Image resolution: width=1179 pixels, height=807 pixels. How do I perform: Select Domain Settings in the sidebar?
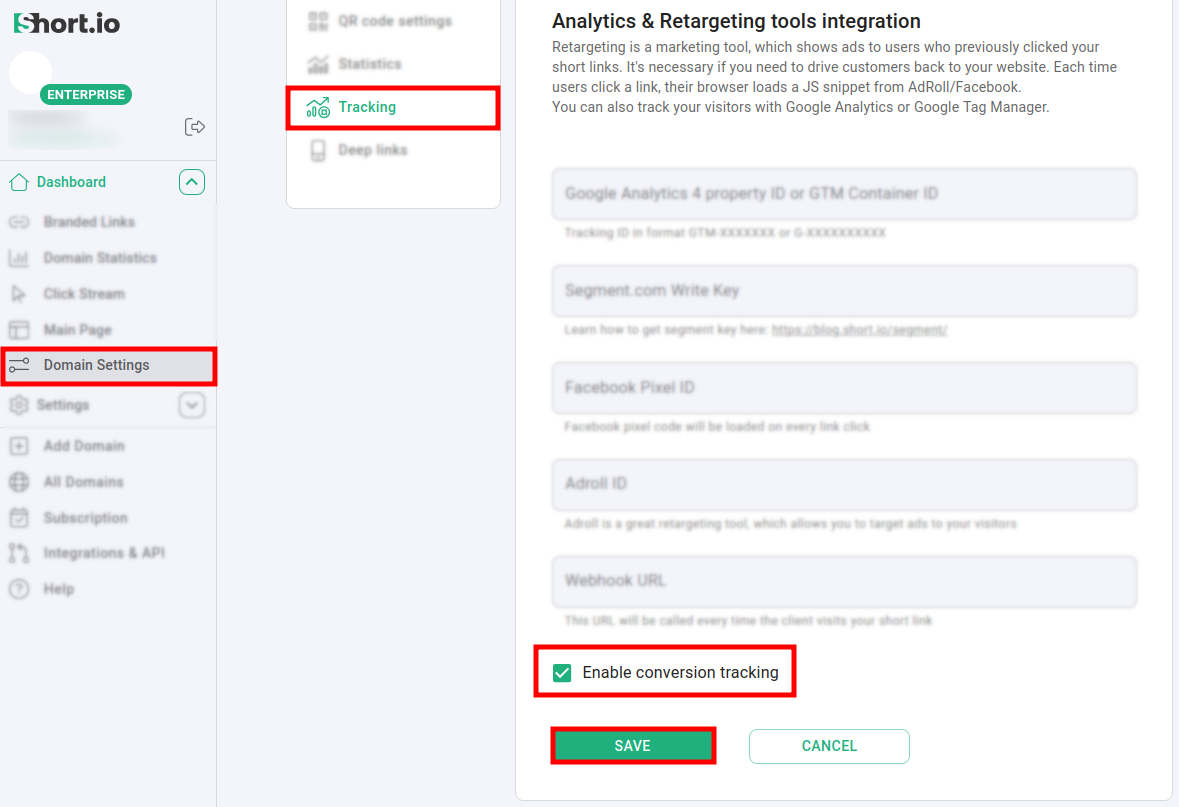96,365
